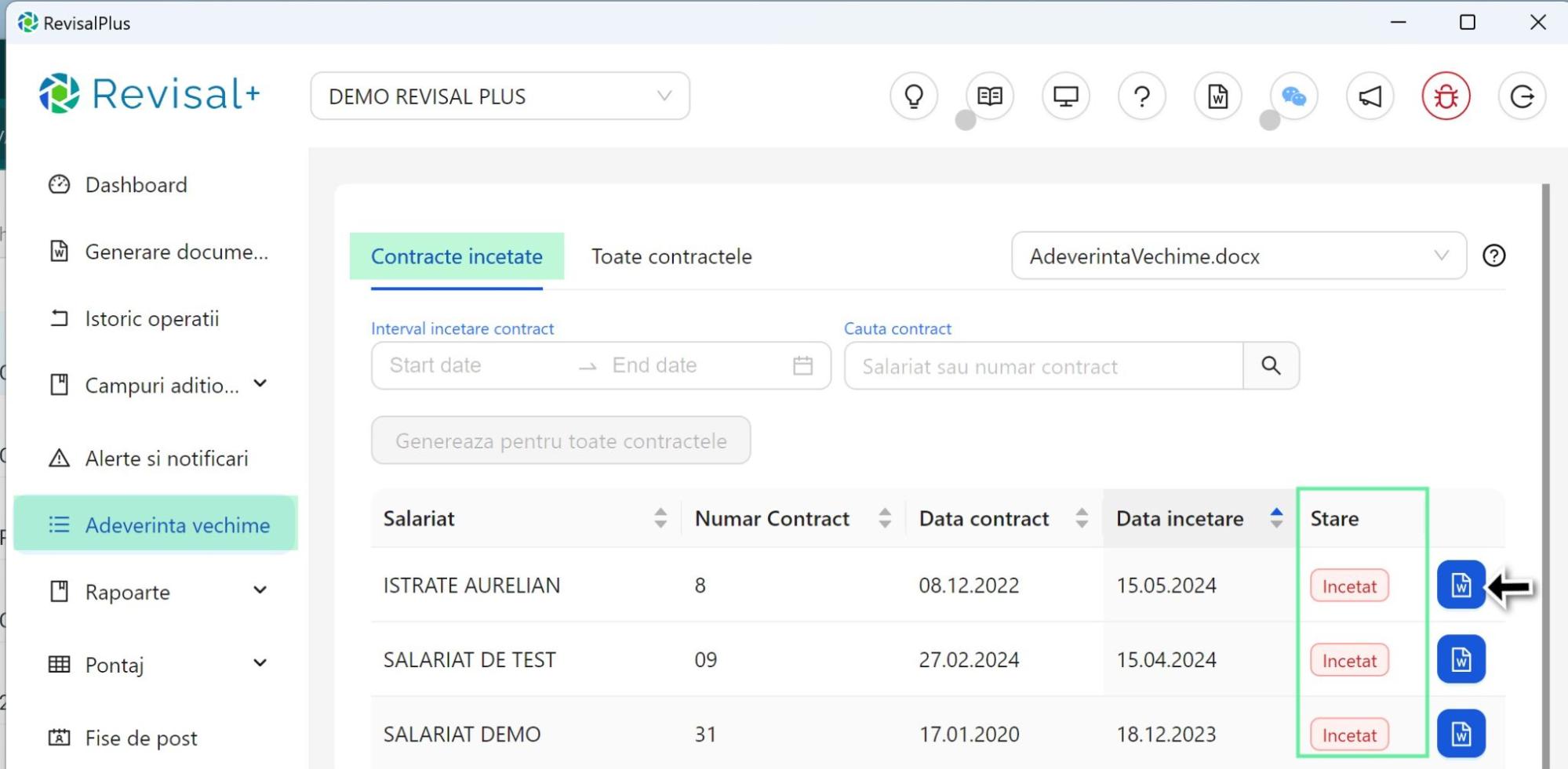Screen dimensions: 1568x769
Task: Click the logout arrow icon
Action: pyautogui.click(x=1522, y=96)
